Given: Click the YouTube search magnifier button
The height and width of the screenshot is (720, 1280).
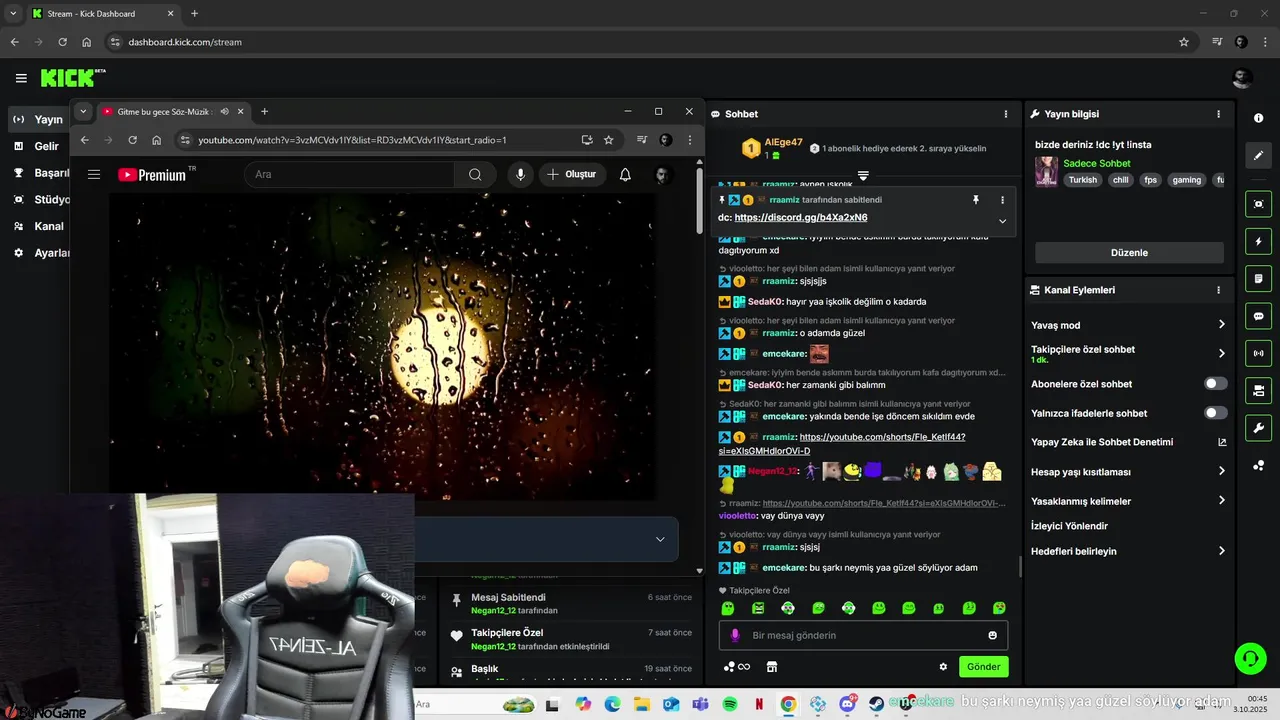Looking at the screenshot, I should 475,174.
